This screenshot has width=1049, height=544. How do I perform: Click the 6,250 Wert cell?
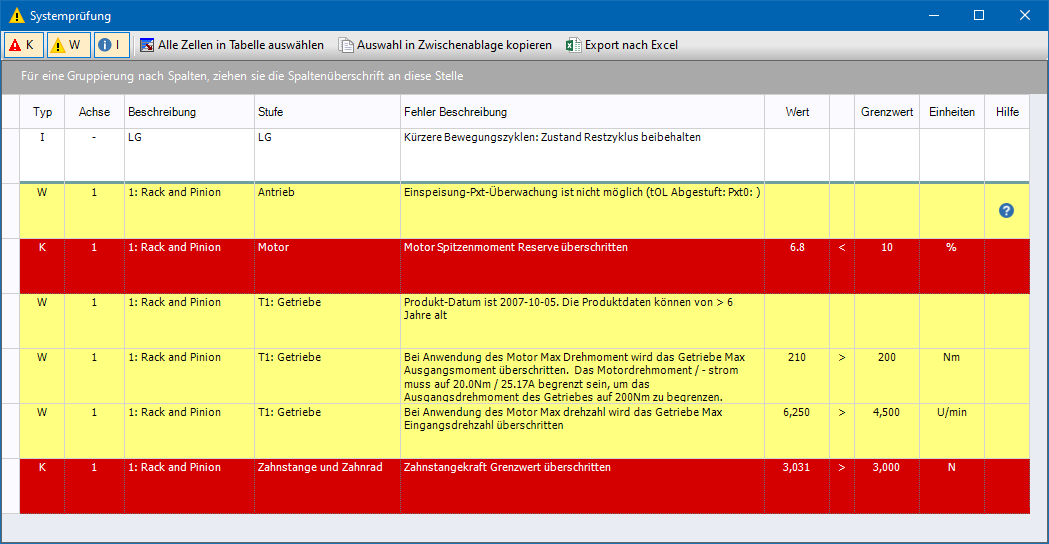pyautogui.click(x=797, y=412)
